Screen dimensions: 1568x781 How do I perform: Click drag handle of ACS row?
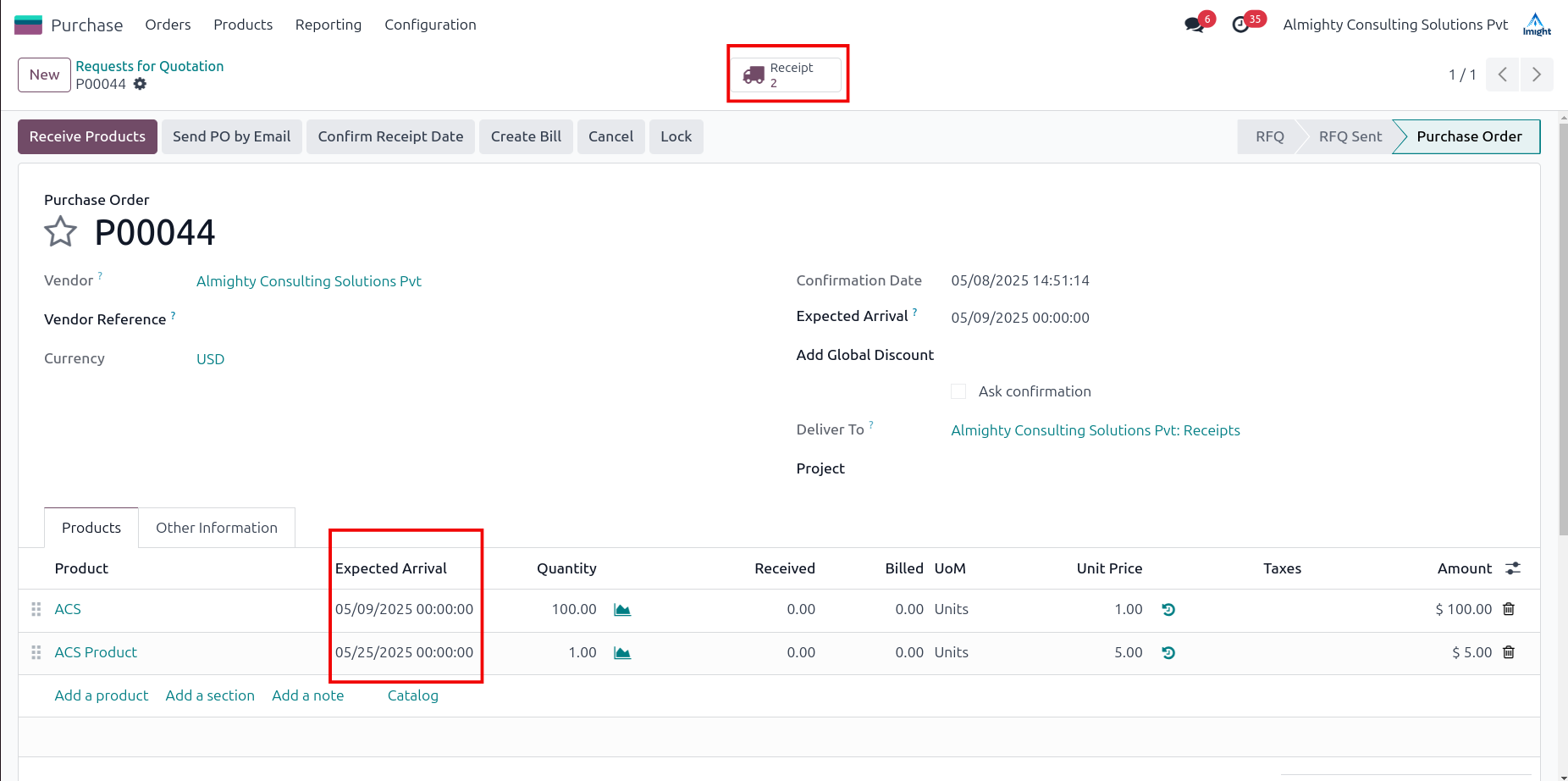pos(36,609)
